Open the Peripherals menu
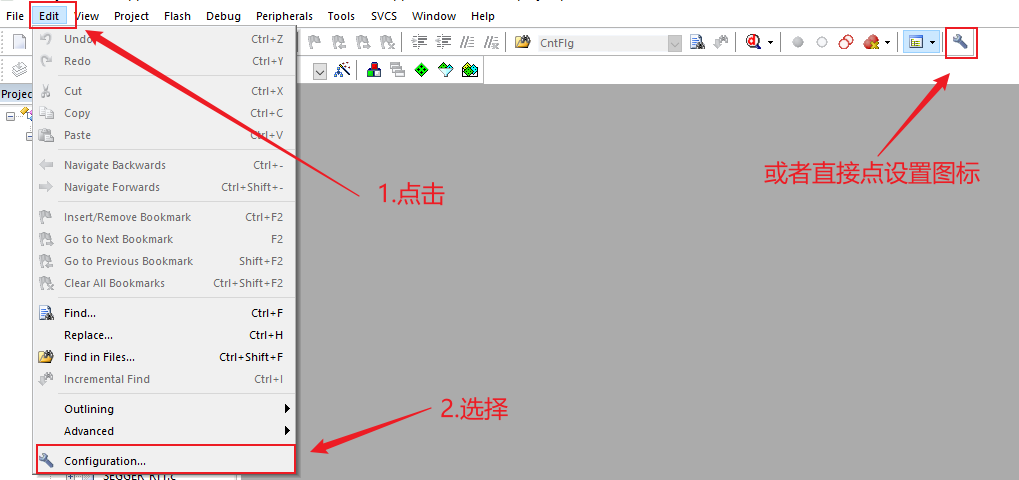Image resolution: width=1019 pixels, height=480 pixels. (x=284, y=16)
